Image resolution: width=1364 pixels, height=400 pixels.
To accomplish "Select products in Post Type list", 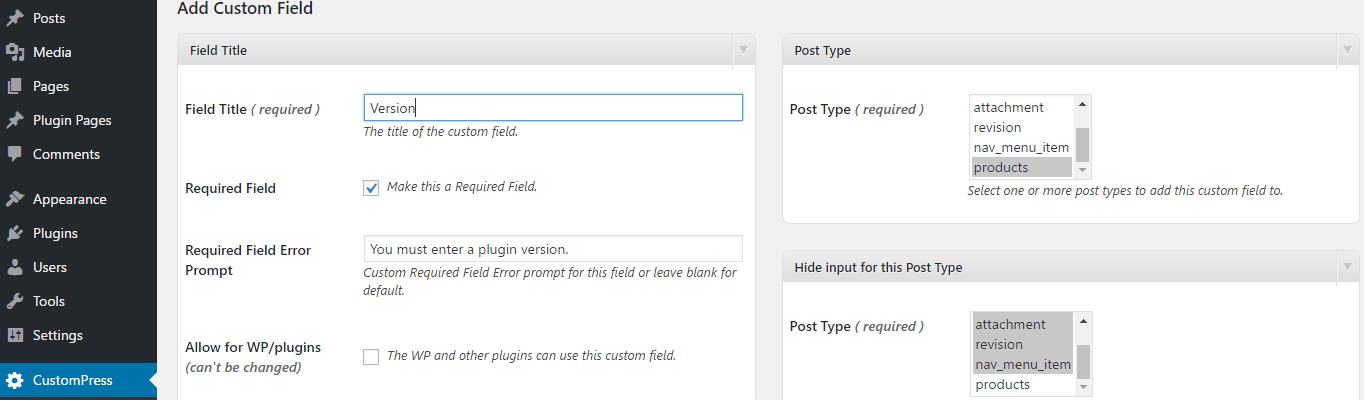I will tap(1022, 167).
